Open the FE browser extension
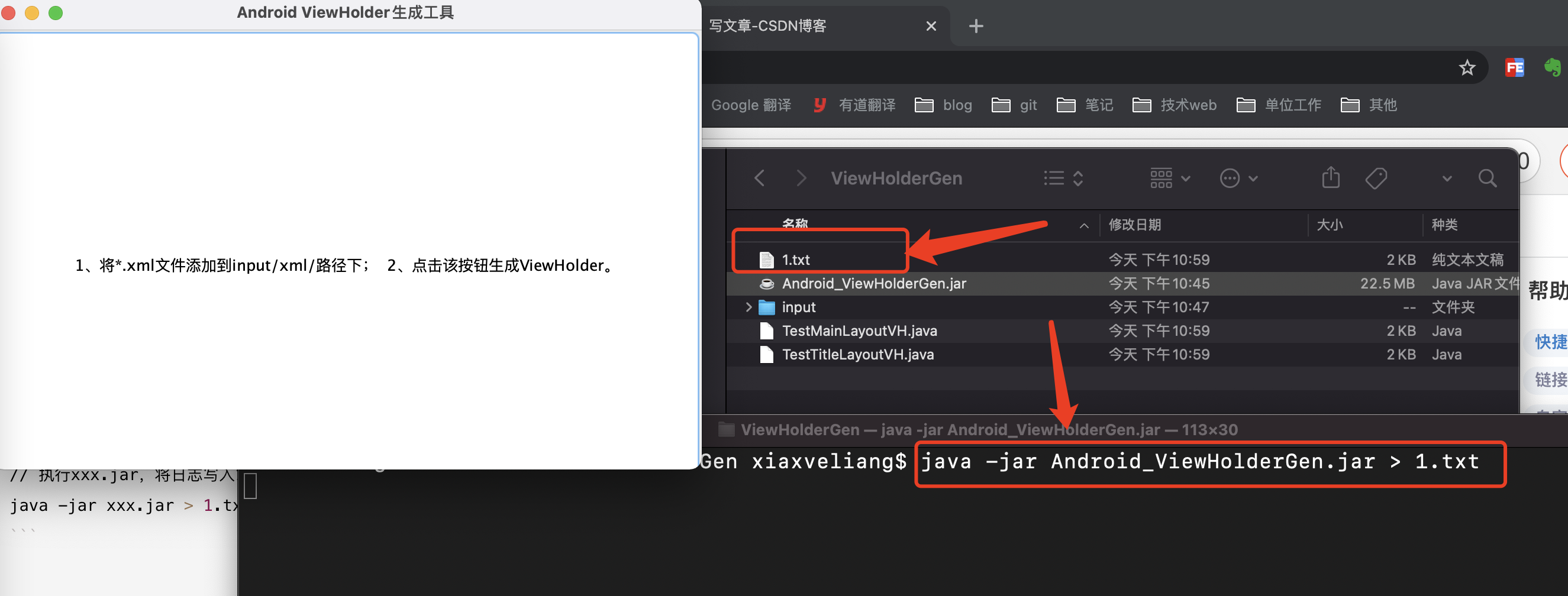Viewport: 1568px width, 596px height. click(1514, 67)
